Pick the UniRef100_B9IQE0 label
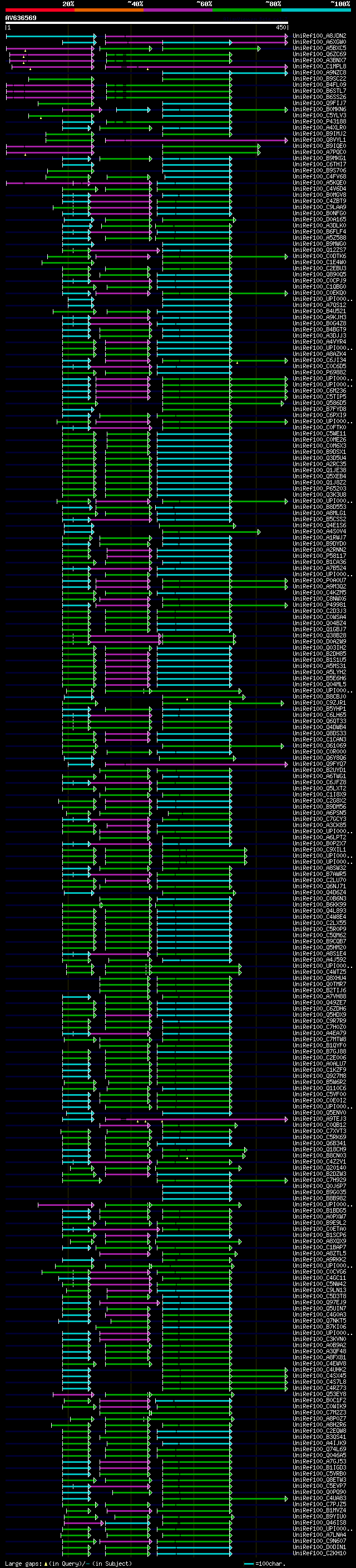 (x=319, y=146)
